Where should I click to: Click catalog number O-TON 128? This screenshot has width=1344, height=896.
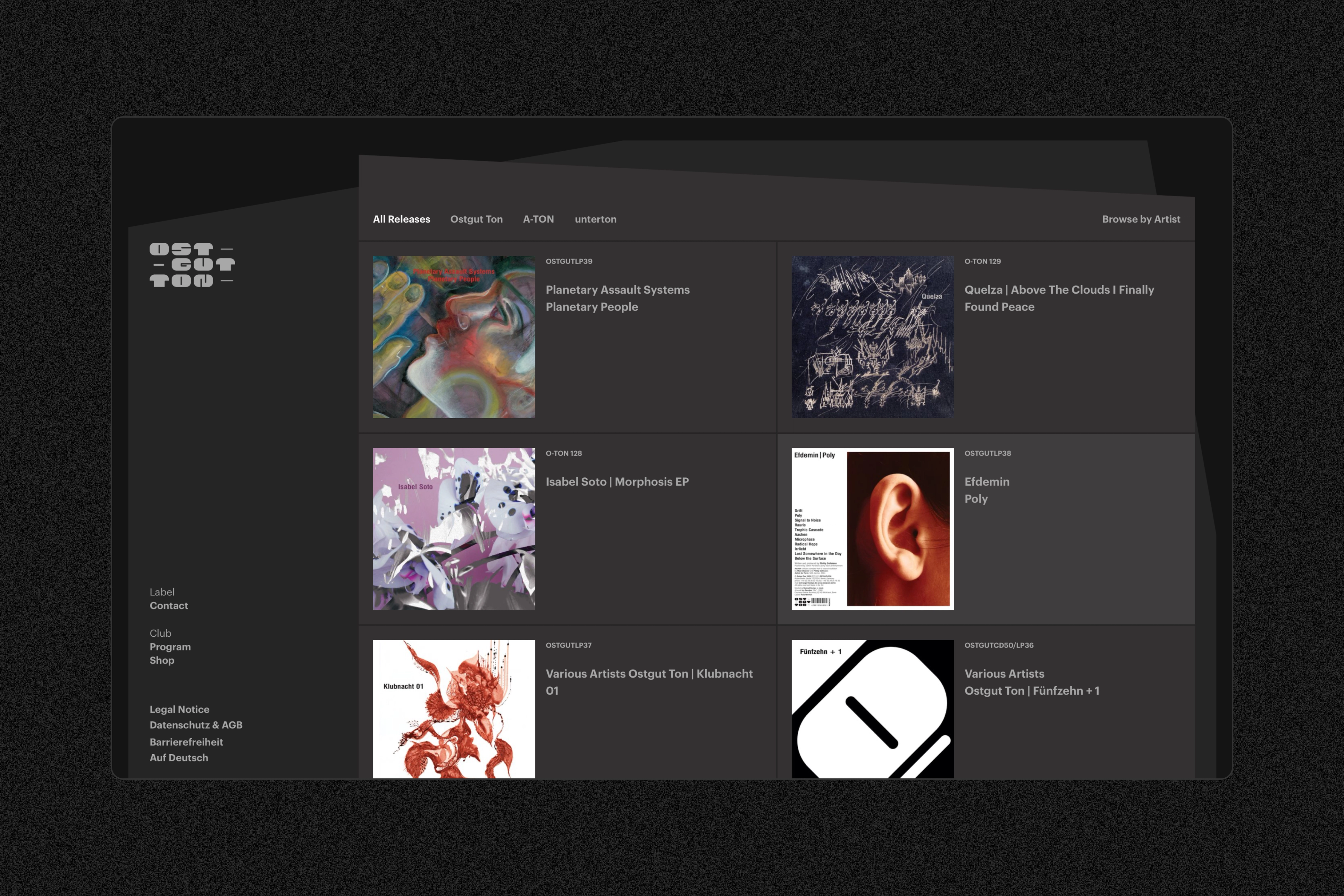(563, 453)
